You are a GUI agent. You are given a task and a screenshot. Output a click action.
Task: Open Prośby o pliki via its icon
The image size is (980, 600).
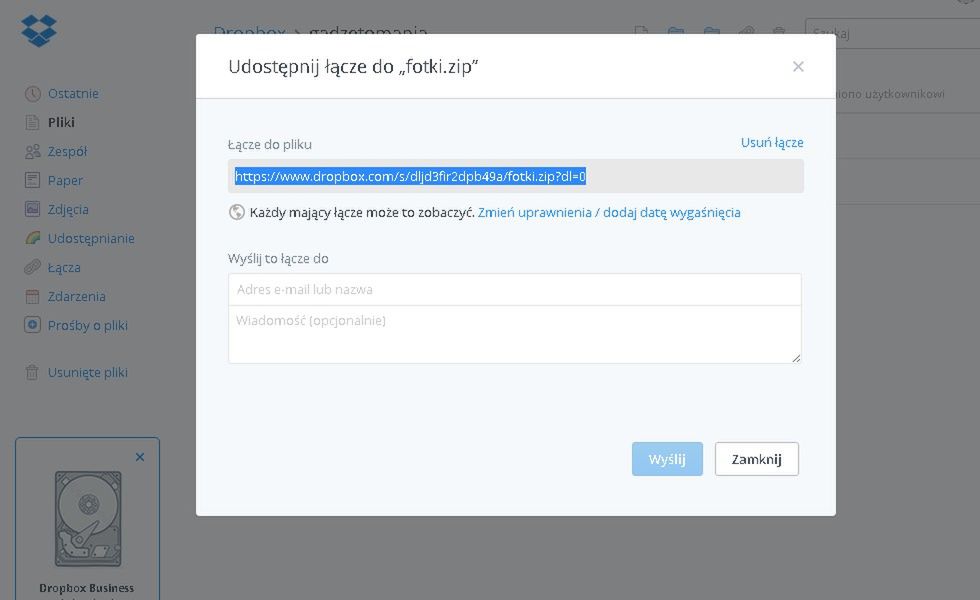[32, 325]
